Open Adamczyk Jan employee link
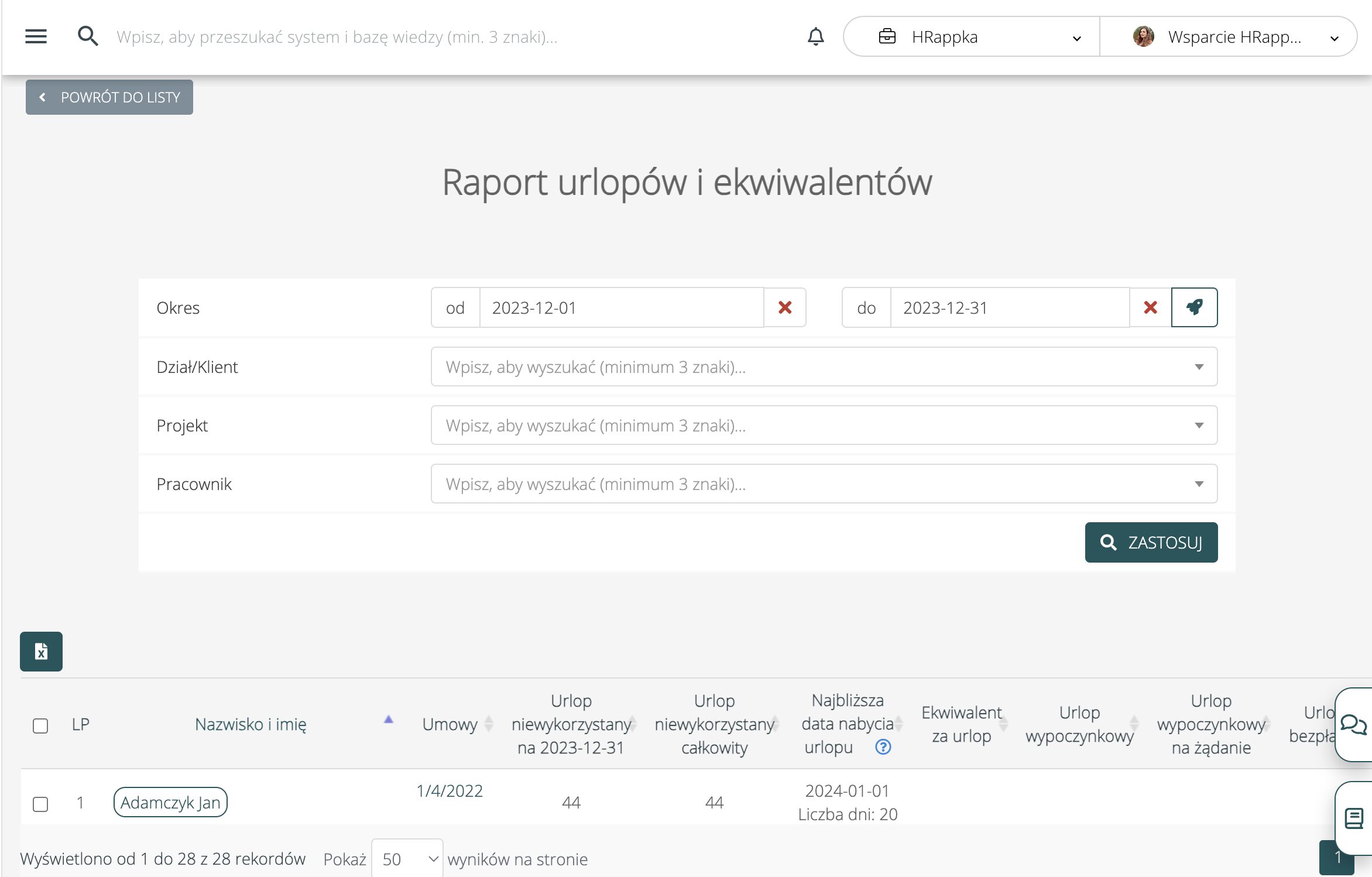Screen dimensions: 1372x877 click(170, 802)
